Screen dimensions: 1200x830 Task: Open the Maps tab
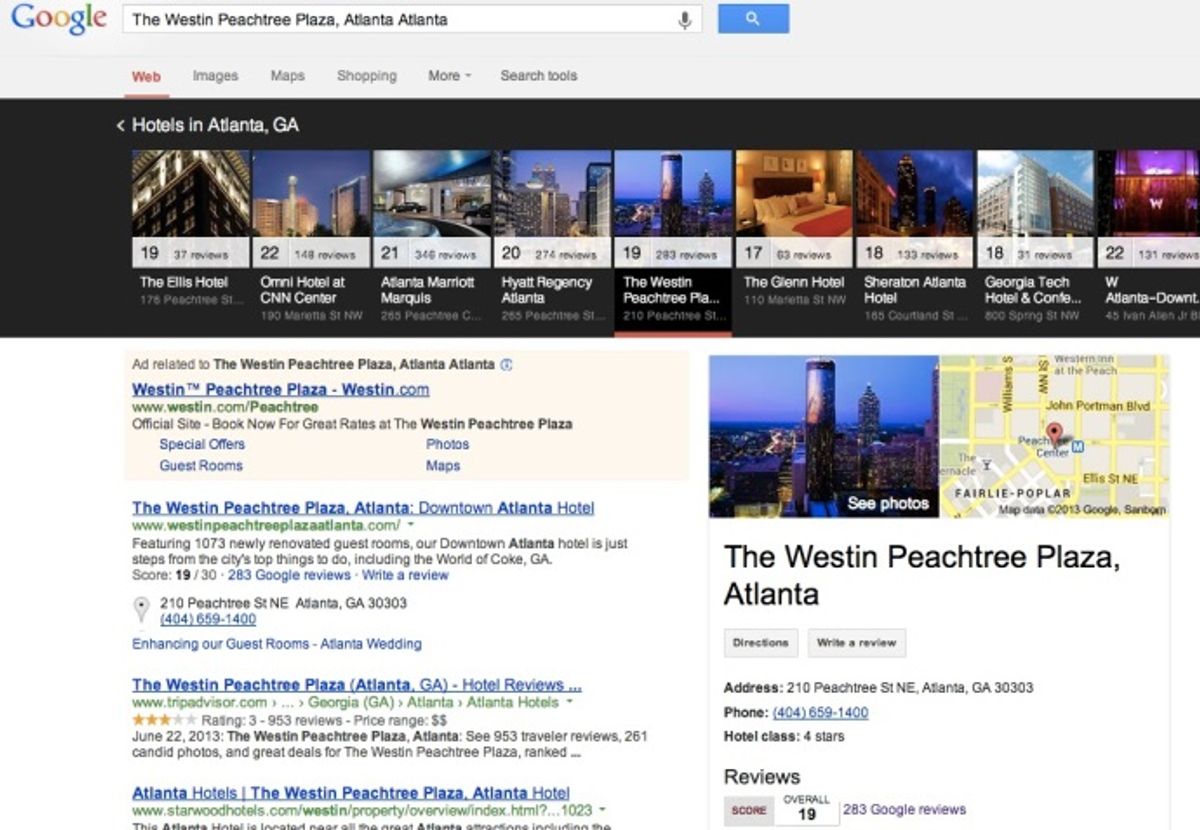pos(287,75)
